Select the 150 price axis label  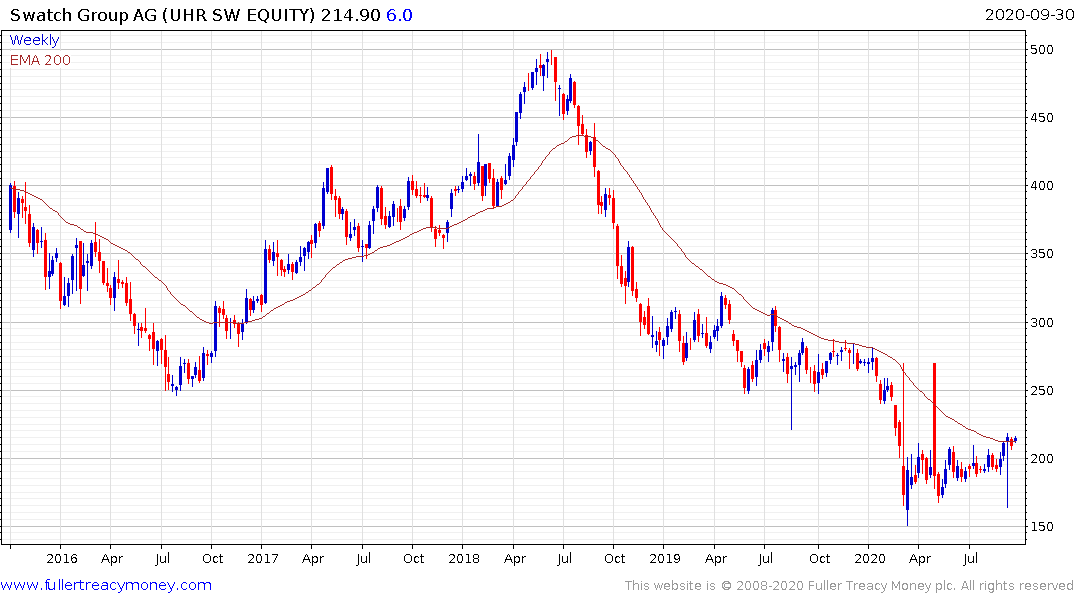click(x=1042, y=527)
